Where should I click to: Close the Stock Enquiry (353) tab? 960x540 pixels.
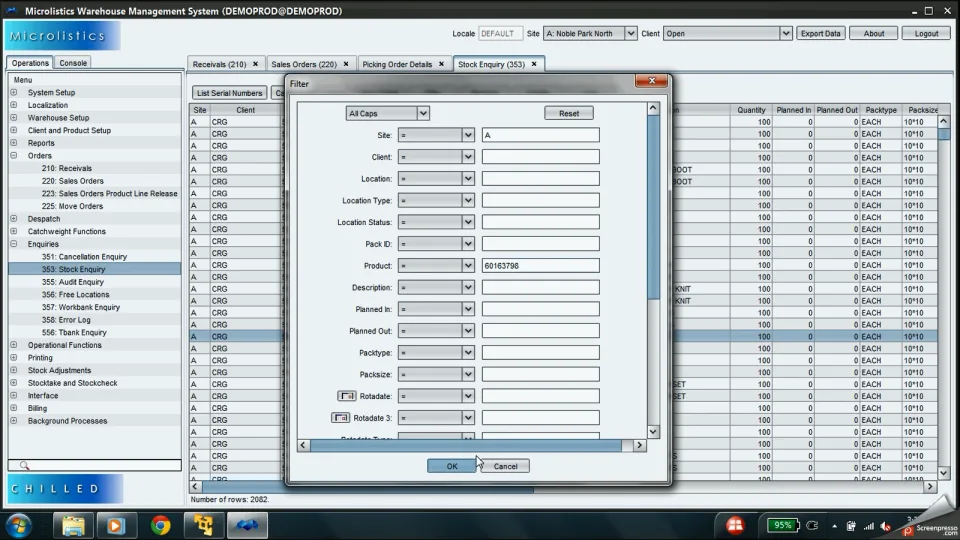pyautogui.click(x=534, y=64)
